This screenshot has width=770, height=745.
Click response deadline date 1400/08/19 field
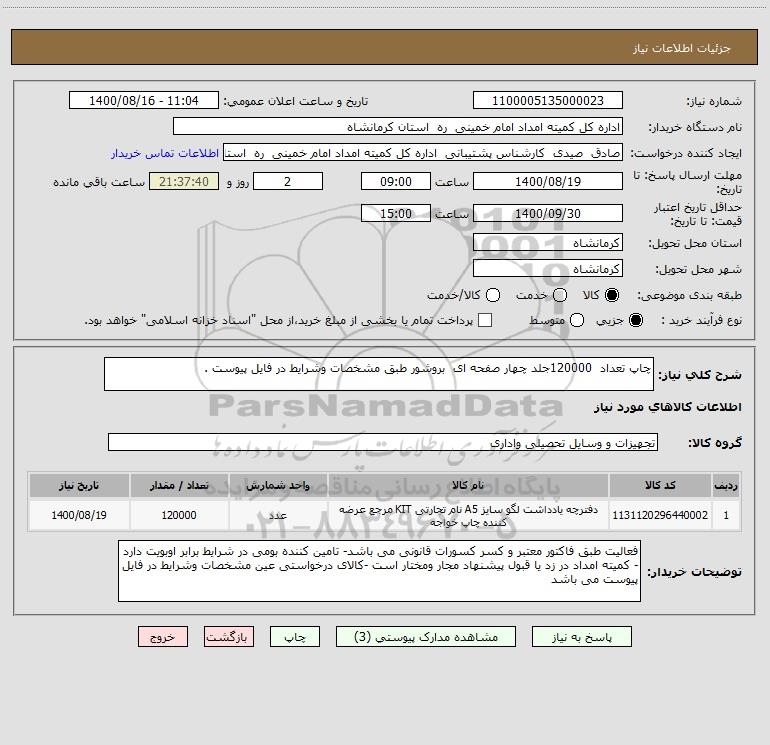[548, 181]
